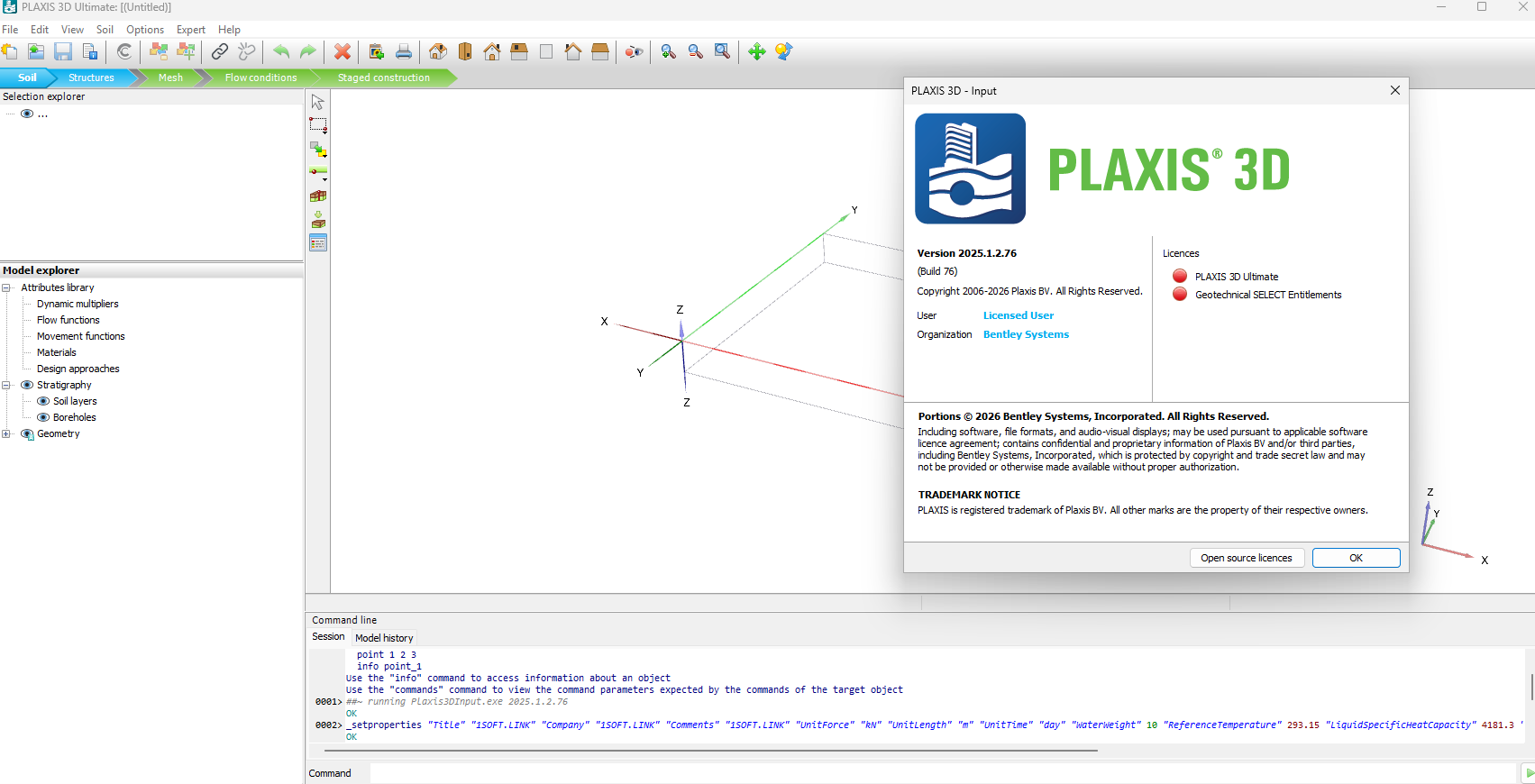Viewport: 1535px width, 784px height.
Task: Click the chain link icon in toolbar
Action: pos(220,51)
